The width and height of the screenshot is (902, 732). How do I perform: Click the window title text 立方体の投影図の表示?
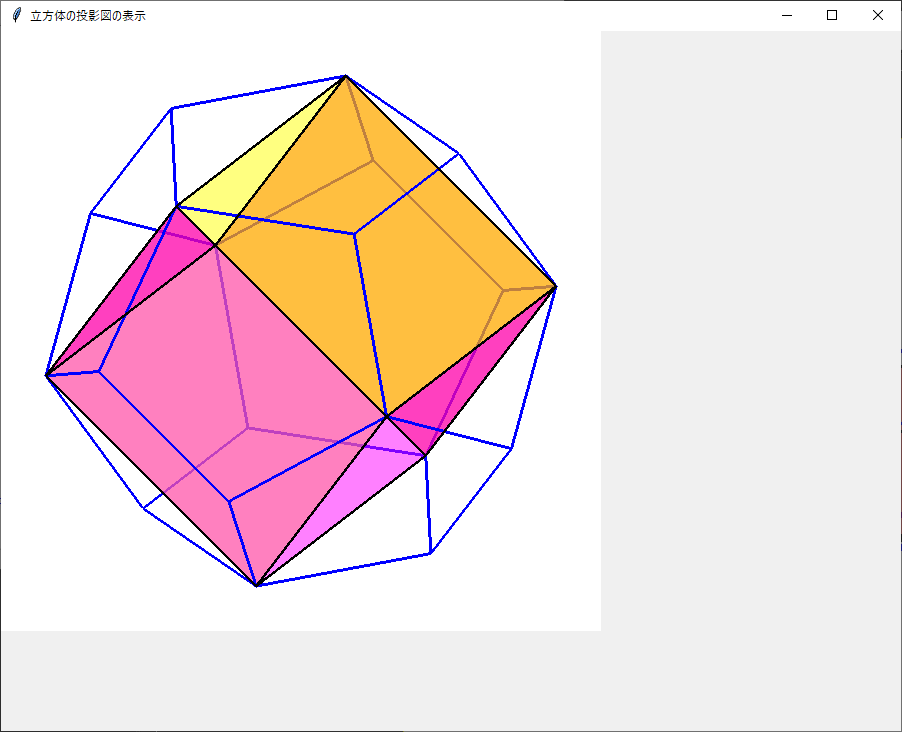click(88, 16)
